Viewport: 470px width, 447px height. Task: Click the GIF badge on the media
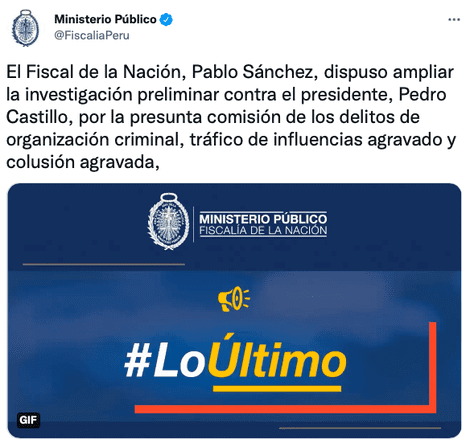pos(28,420)
